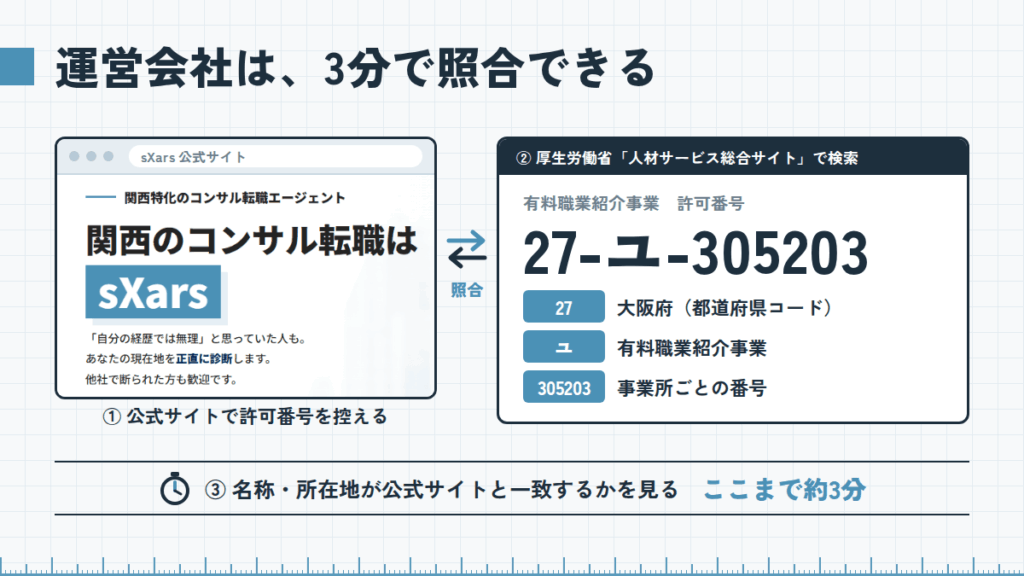Viewport: 1024px width, 576px height.
Task: Click the blue '27' code badge
Action: (x=564, y=307)
